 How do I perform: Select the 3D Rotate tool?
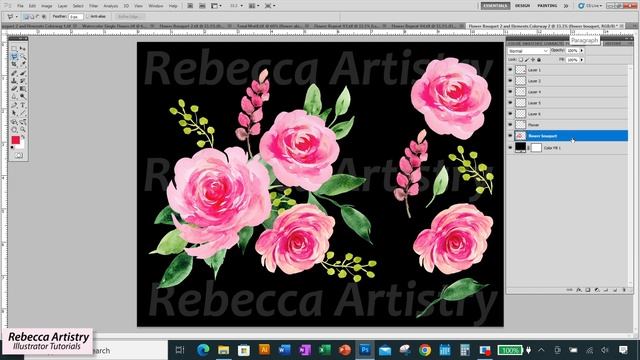pos(14,122)
